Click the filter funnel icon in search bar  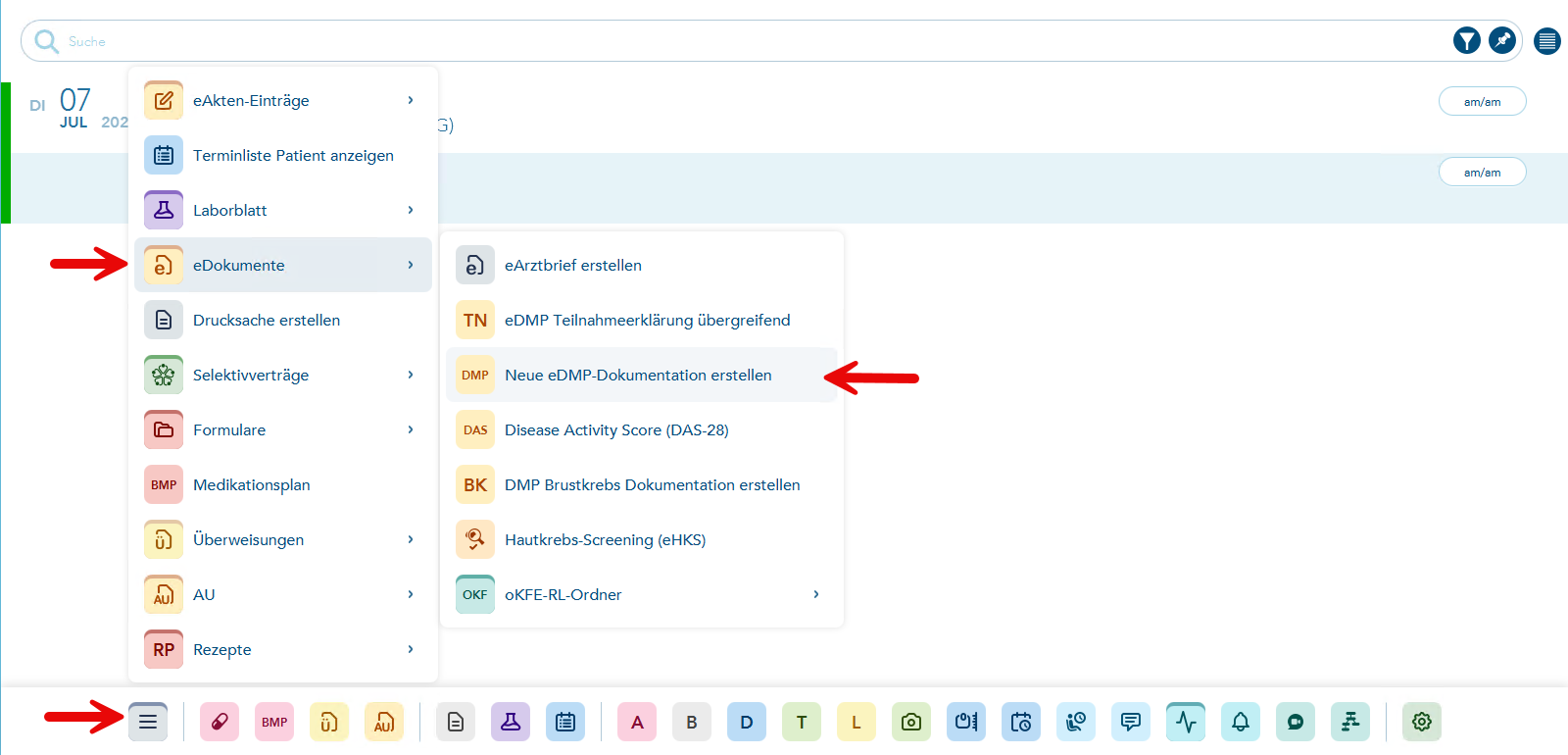1467,40
